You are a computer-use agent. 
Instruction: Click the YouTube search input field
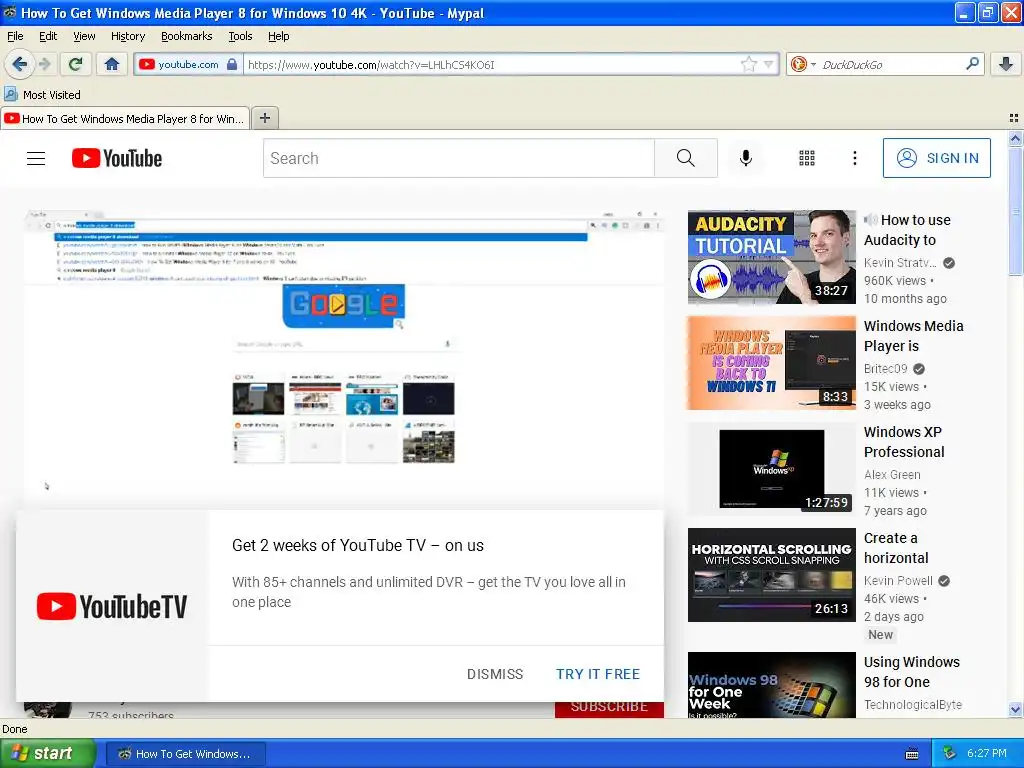coord(459,158)
